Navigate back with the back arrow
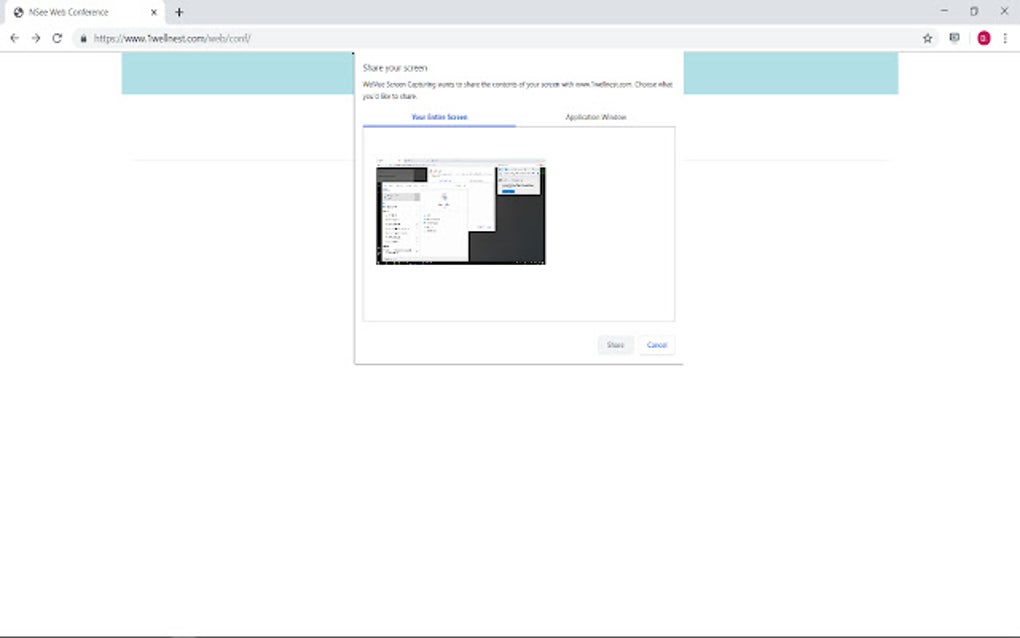Viewport: 1020px width, 638px height. click(13, 38)
